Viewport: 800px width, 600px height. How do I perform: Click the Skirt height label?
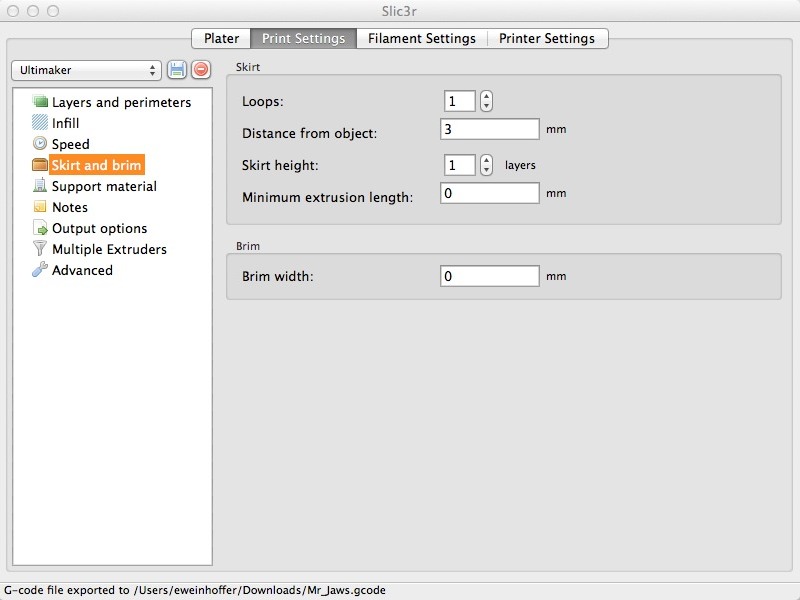pos(280,165)
